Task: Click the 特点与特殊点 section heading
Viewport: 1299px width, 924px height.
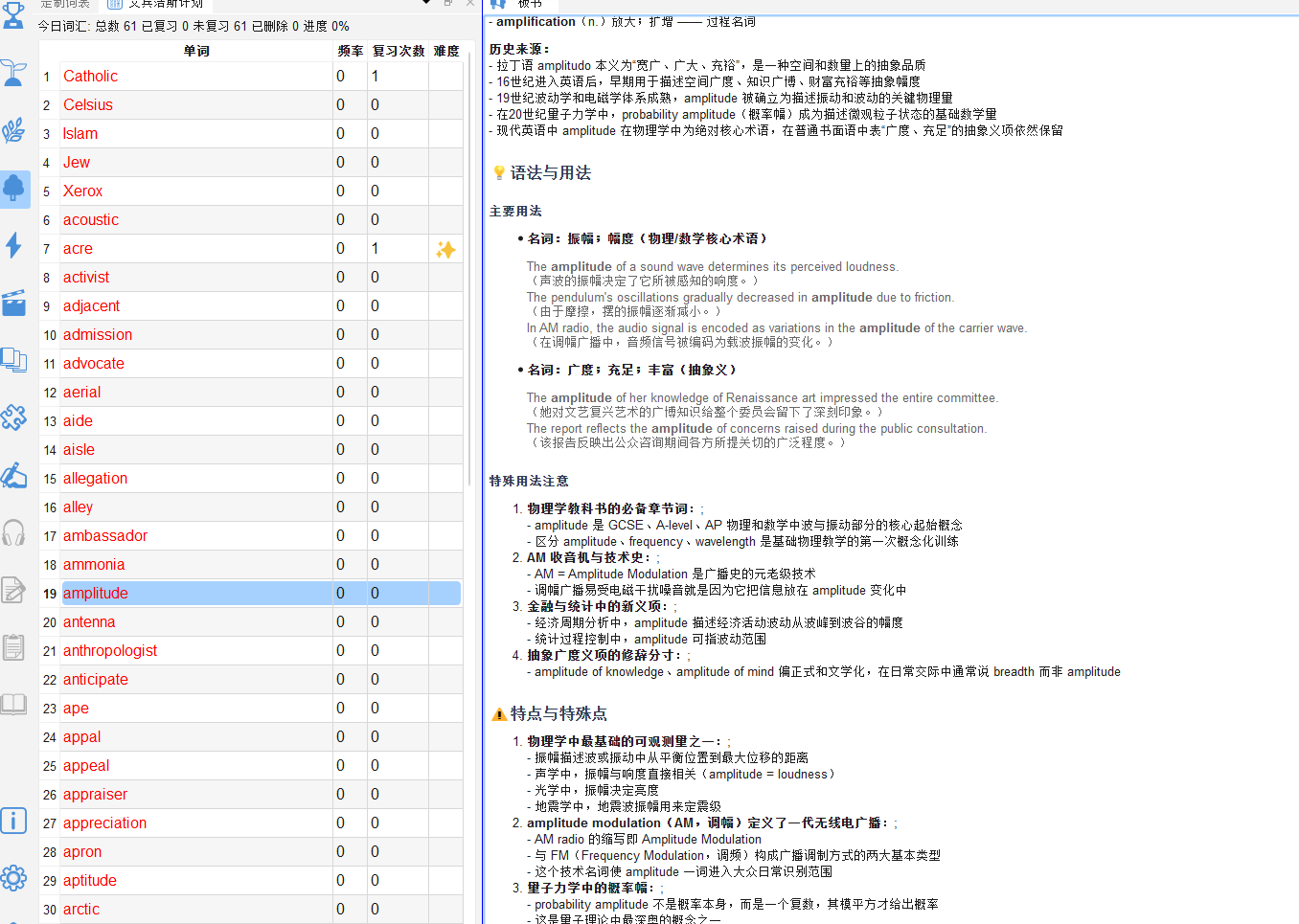Action: (558, 714)
